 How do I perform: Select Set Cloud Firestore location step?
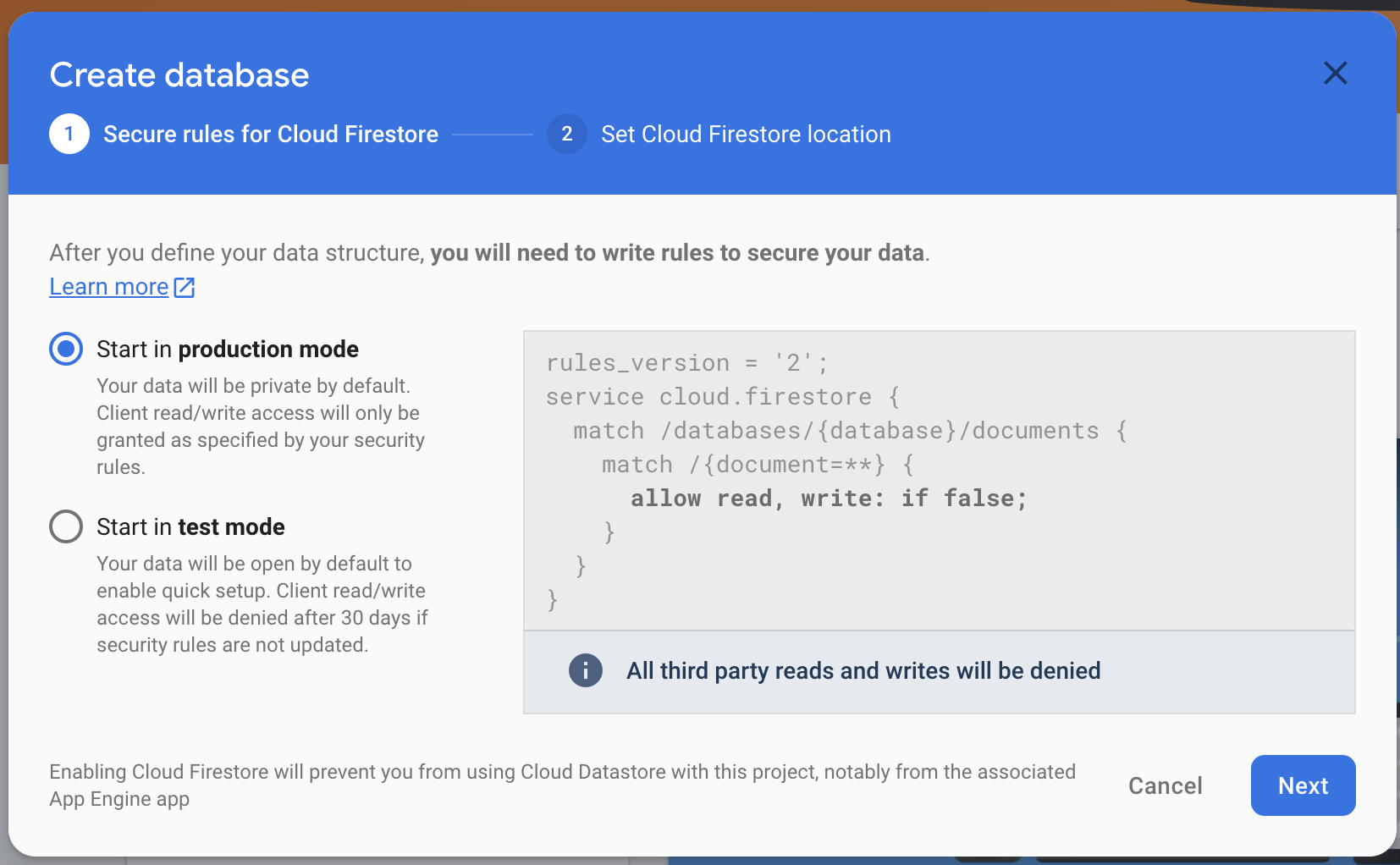coord(746,134)
